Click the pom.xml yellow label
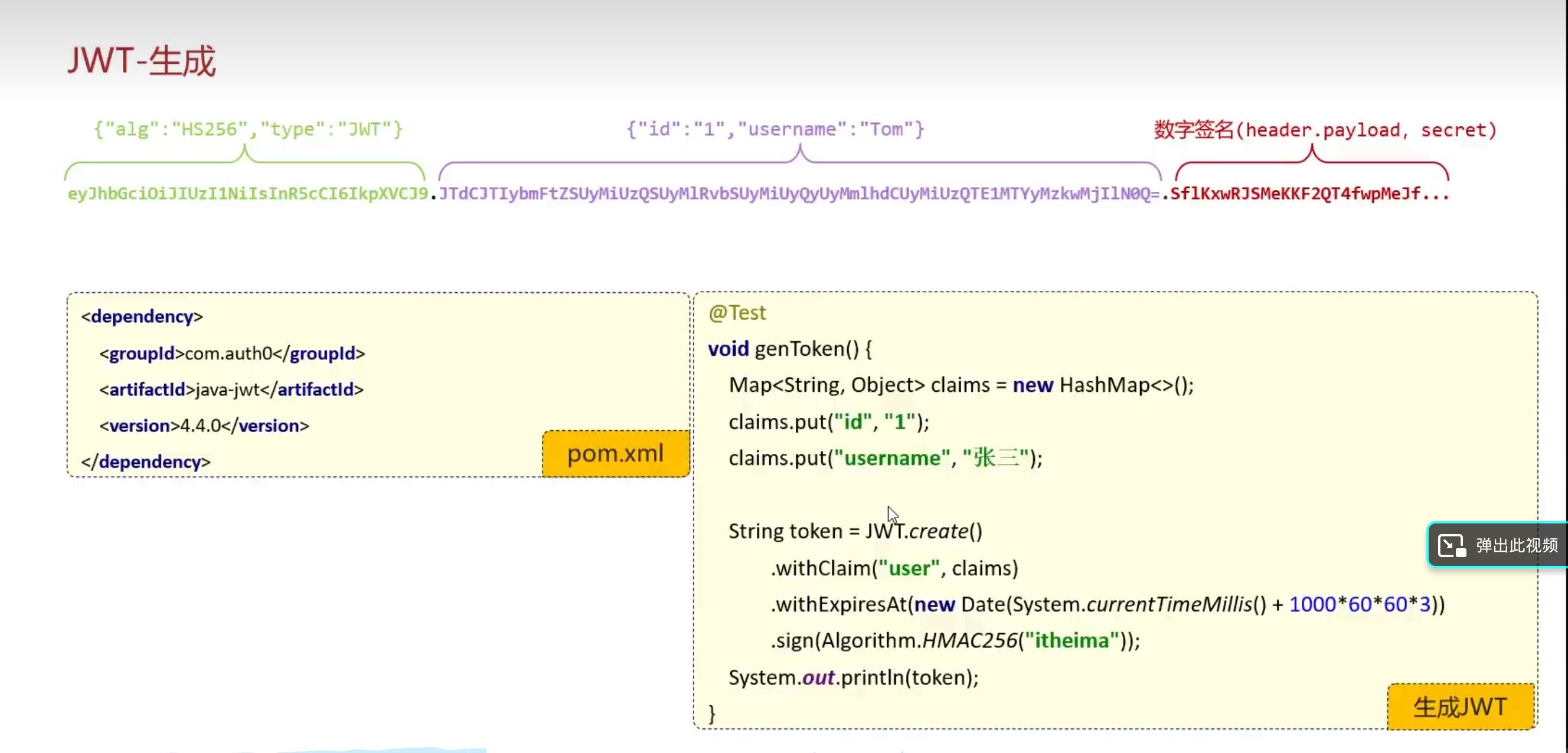1568x753 pixels. pos(615,454)
